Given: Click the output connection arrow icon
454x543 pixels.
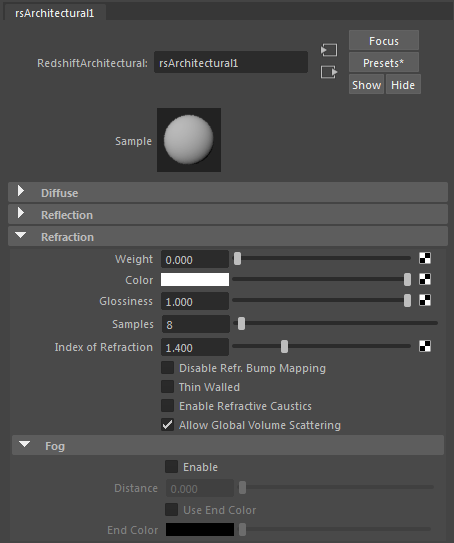Looking at the screenshot, I should click(329, 72).
